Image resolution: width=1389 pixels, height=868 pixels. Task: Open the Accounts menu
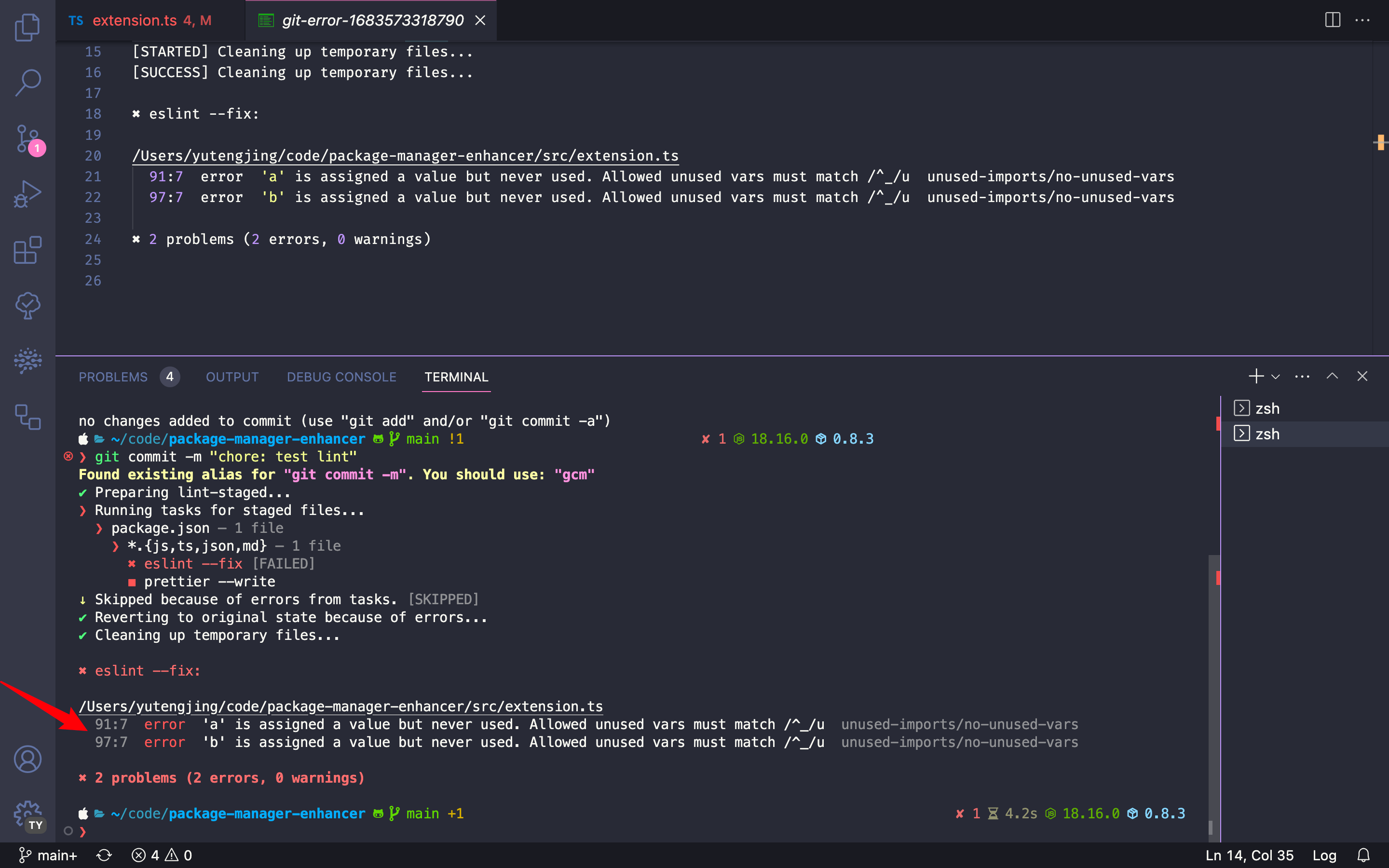point(27,759)
